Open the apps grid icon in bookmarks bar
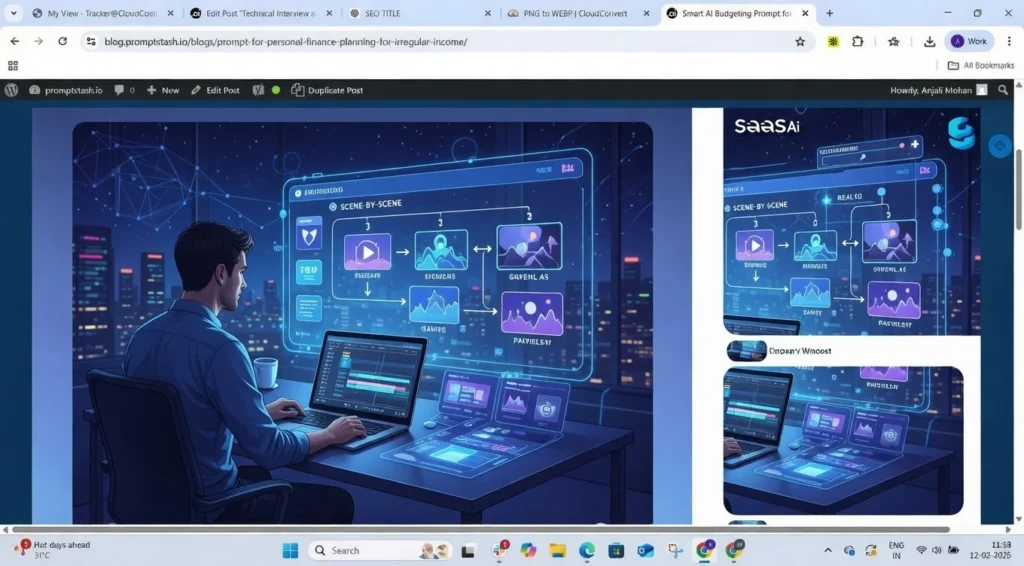 pyautogui.click(x=13, y=65)
